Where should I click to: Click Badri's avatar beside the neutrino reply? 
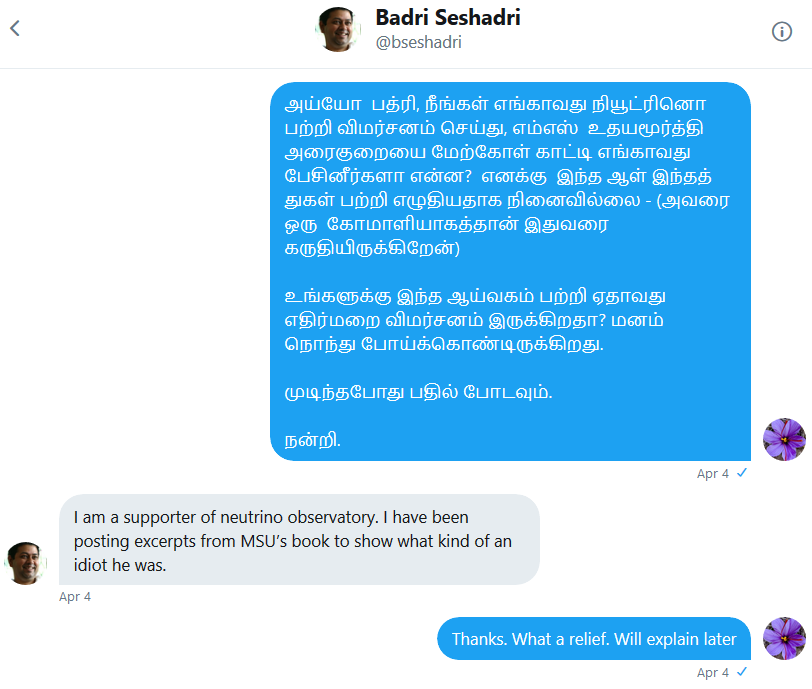click(25, 563)
